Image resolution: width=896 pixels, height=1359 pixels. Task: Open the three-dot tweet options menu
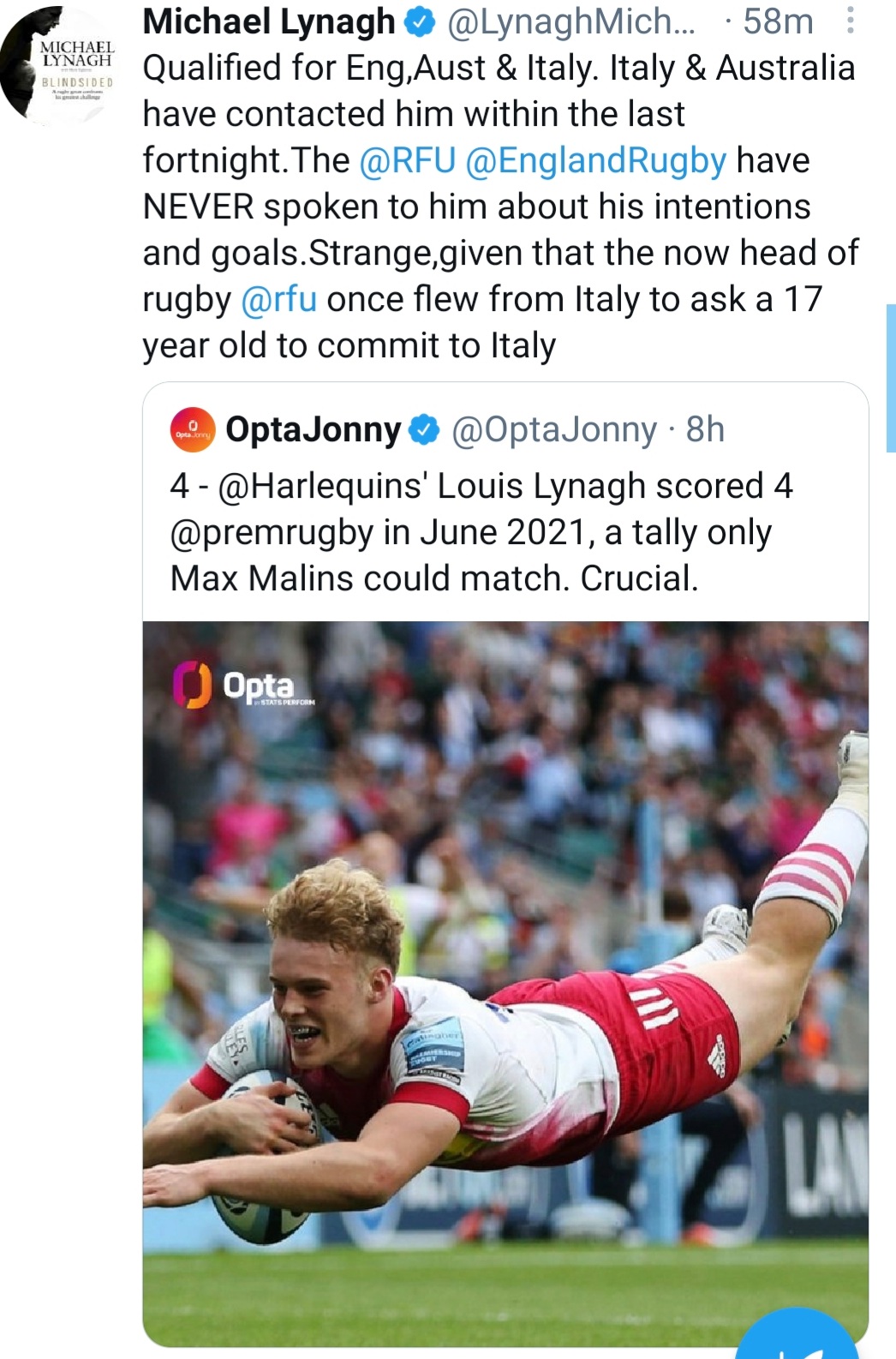[850, 21]
